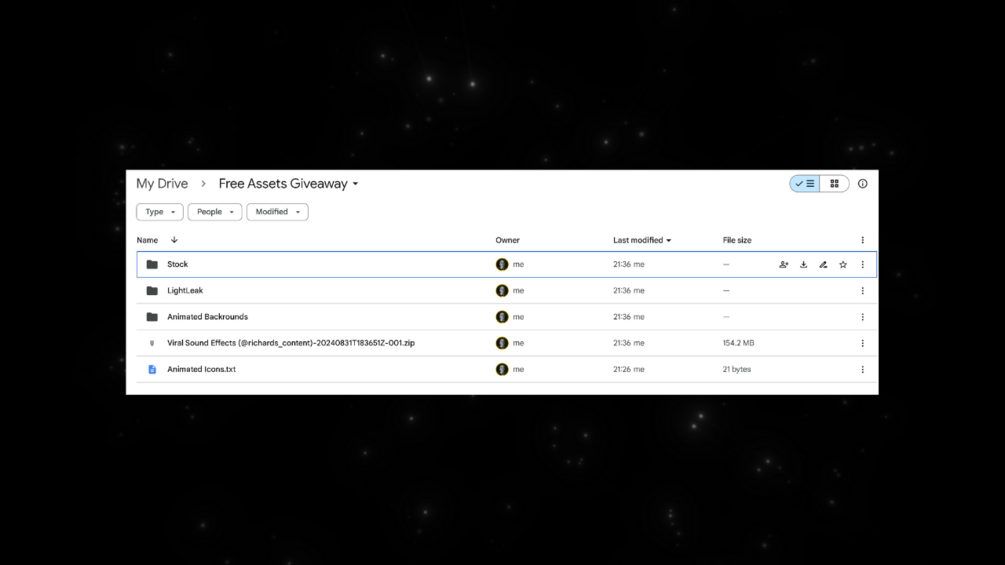Switch to grid layout view

click(x=834, y=184)
